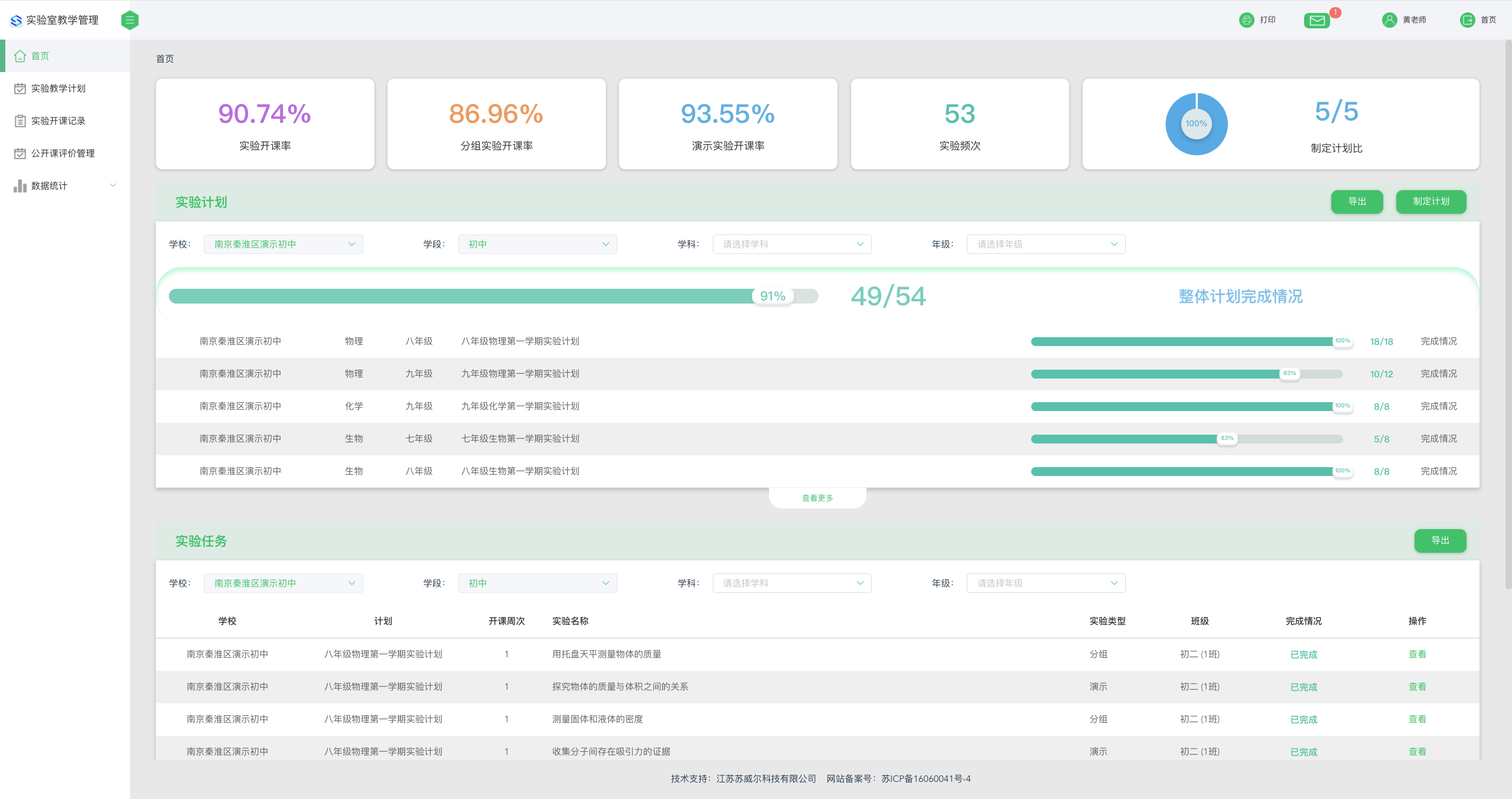Click 查看 for 用托盘天平测量物体的质量 row
Viewport: 1512px width, 799px height.
[1417, 654]
